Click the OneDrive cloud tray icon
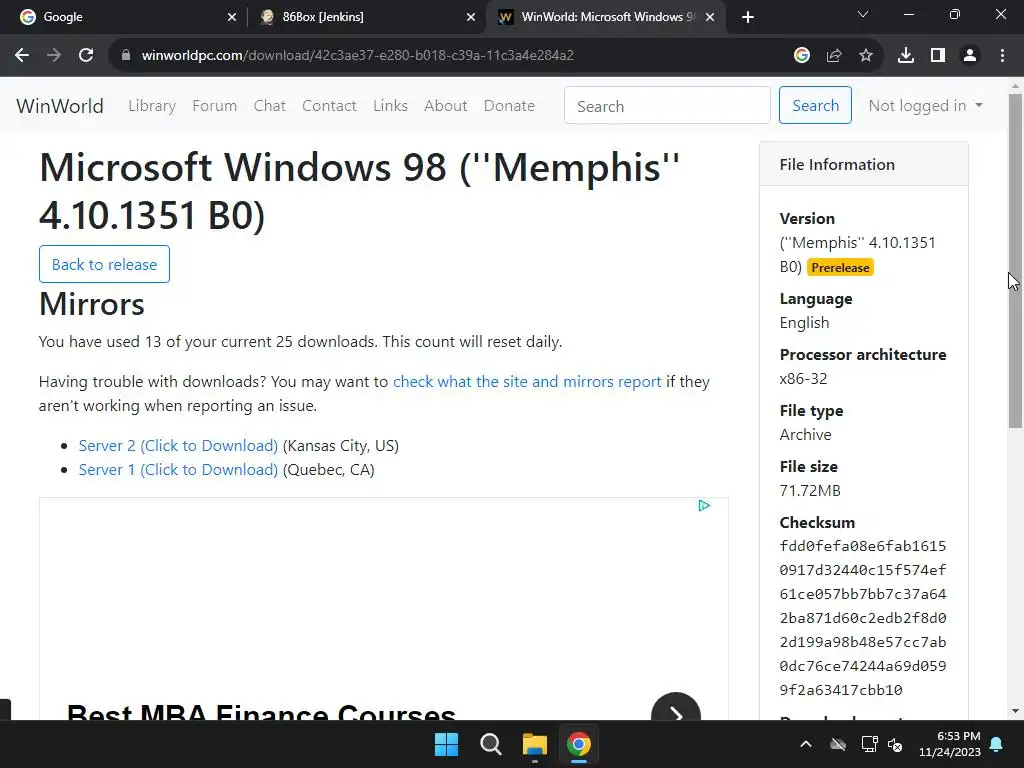Image resolution: width=1024 pixels, height=768 pixels. coord(838,744)
